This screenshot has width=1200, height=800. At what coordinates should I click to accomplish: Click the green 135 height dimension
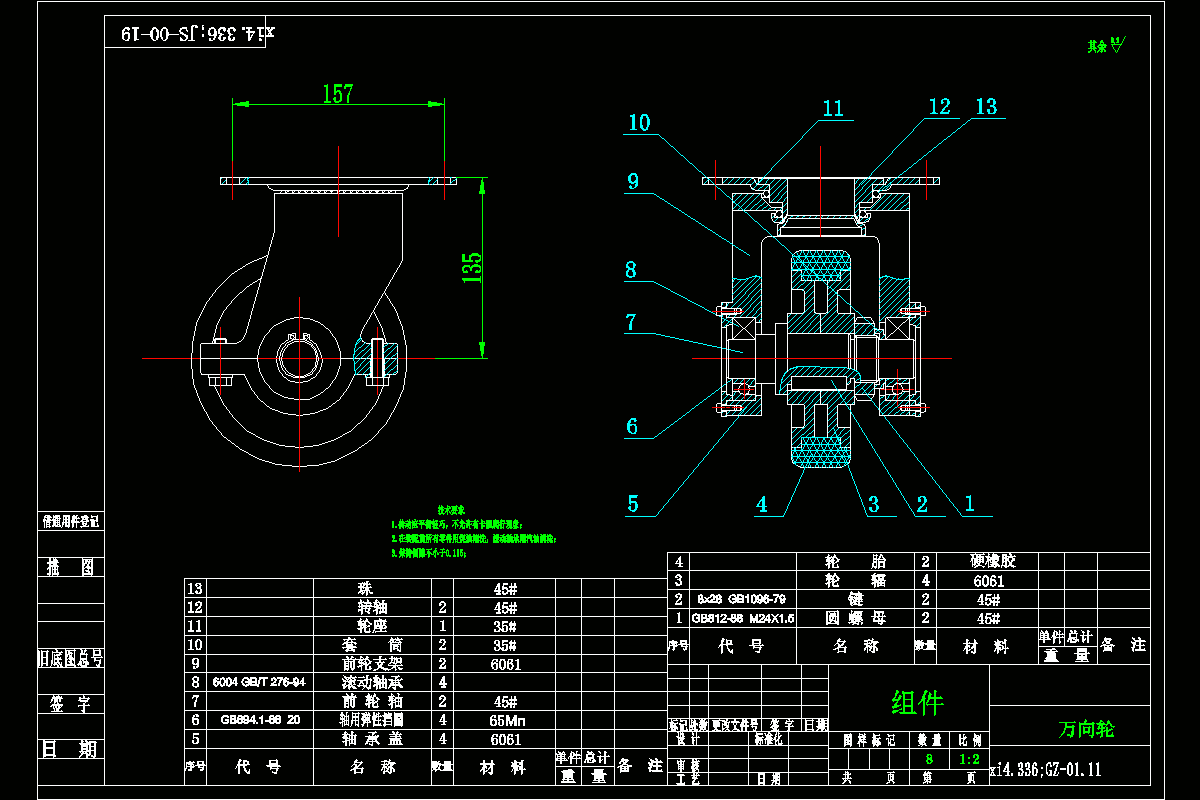pos(472,268)
